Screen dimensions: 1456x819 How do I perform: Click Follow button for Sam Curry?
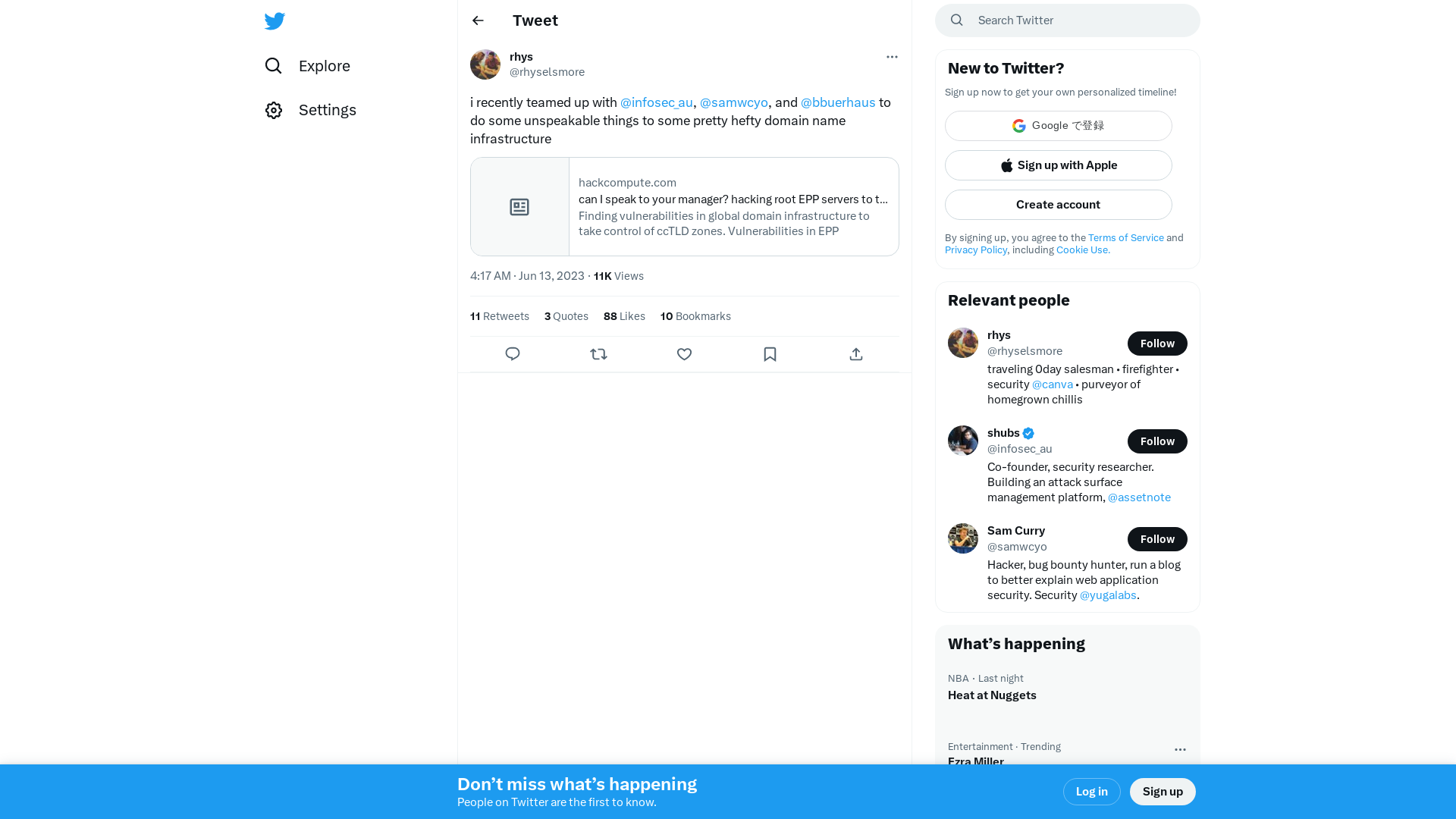(1157, 539)
